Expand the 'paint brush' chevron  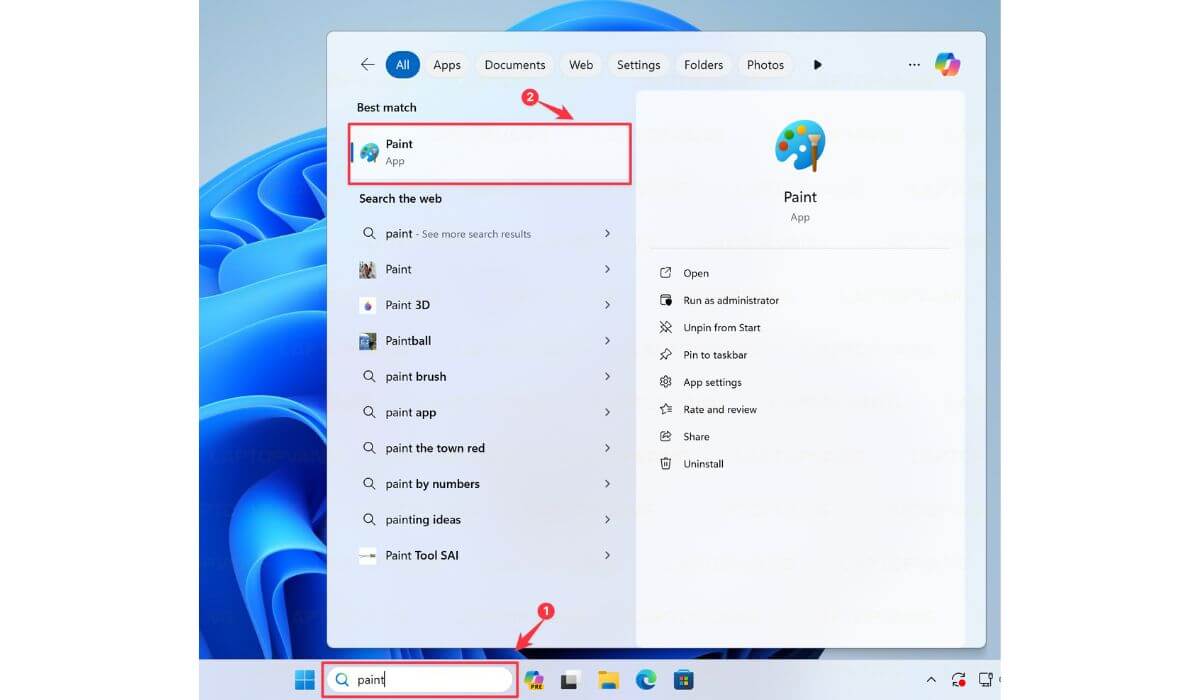[607, 377]
